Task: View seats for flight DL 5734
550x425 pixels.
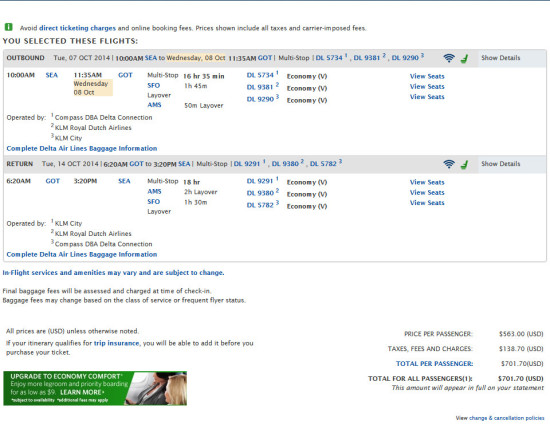Action: pyautogui.click(x=427, y=76)
